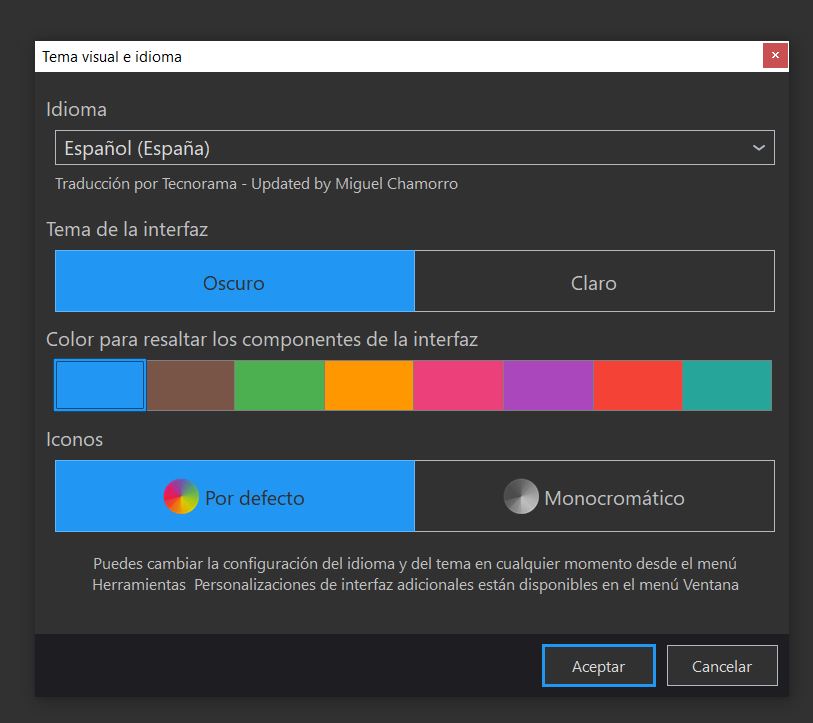Pick the pink accent color swatch
Screen dimensions: 813x723
(458, 386)
